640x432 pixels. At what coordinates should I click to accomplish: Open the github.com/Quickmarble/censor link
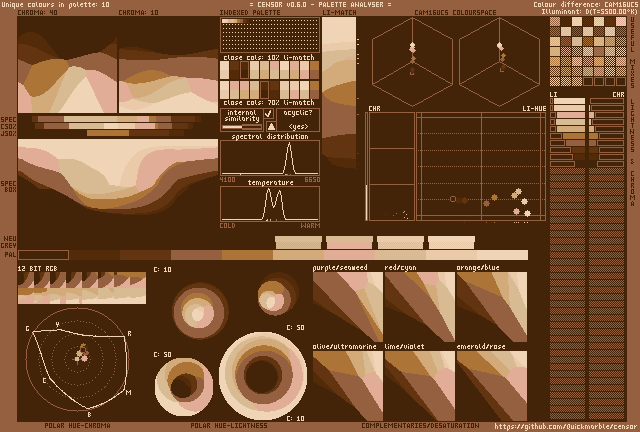pyautogui.click(x=566, y=427)
